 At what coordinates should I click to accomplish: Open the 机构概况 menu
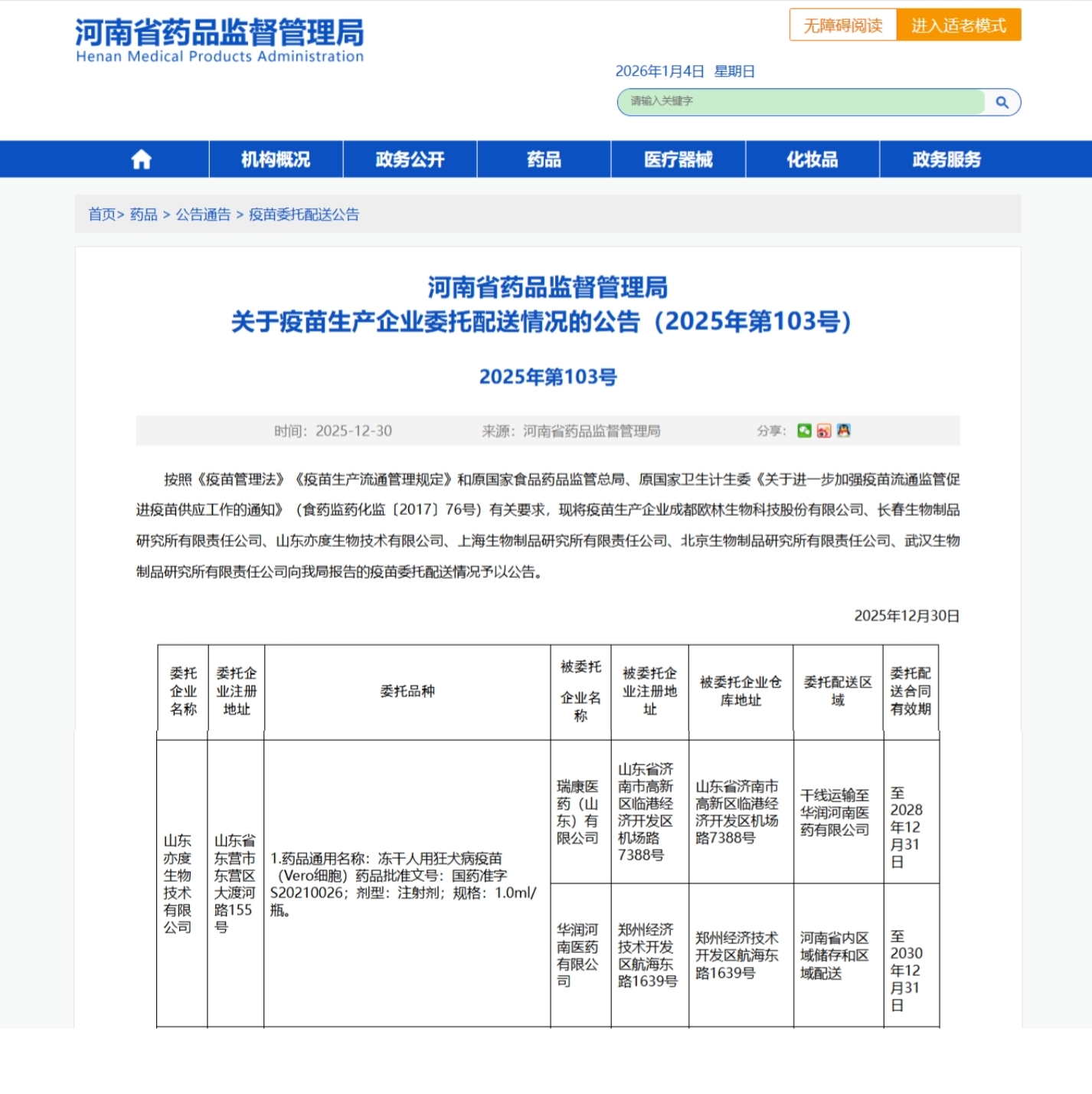[x=275, y=159]
